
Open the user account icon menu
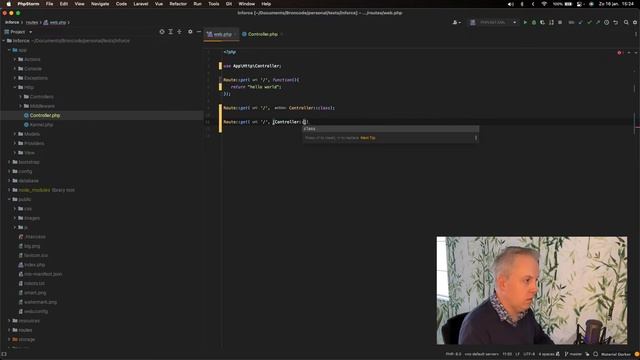(456, 22)
